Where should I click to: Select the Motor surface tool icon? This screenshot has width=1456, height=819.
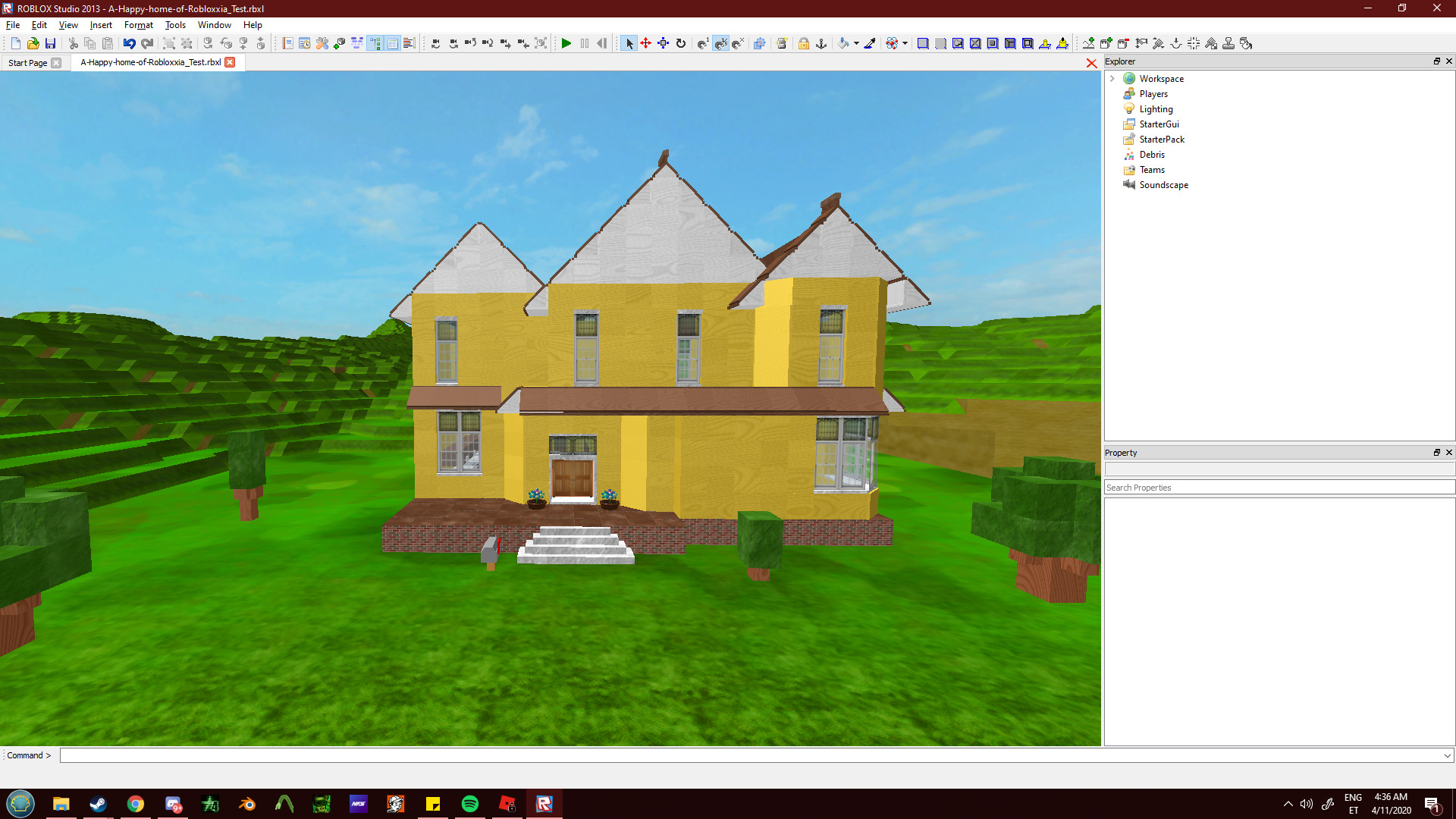pos(1062,43)
